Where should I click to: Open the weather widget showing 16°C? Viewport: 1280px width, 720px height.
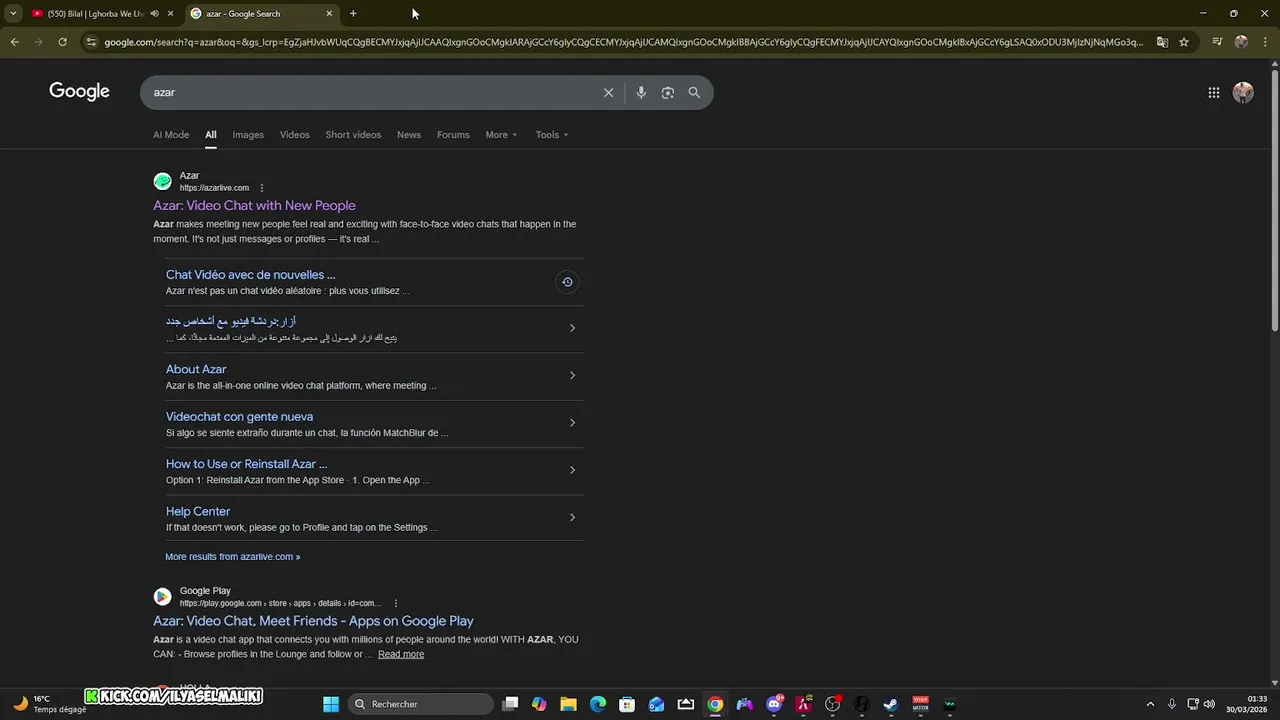pyautogui.click(x=50, y=704)
